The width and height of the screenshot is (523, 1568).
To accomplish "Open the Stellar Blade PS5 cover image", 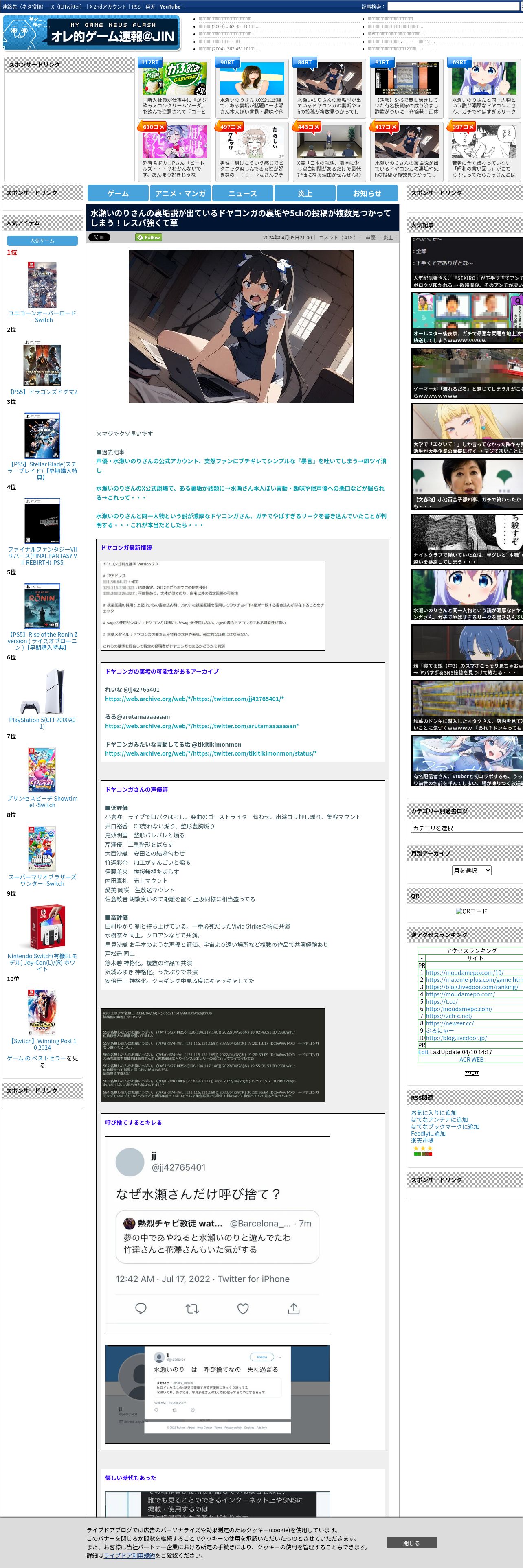I will [42, 436].
